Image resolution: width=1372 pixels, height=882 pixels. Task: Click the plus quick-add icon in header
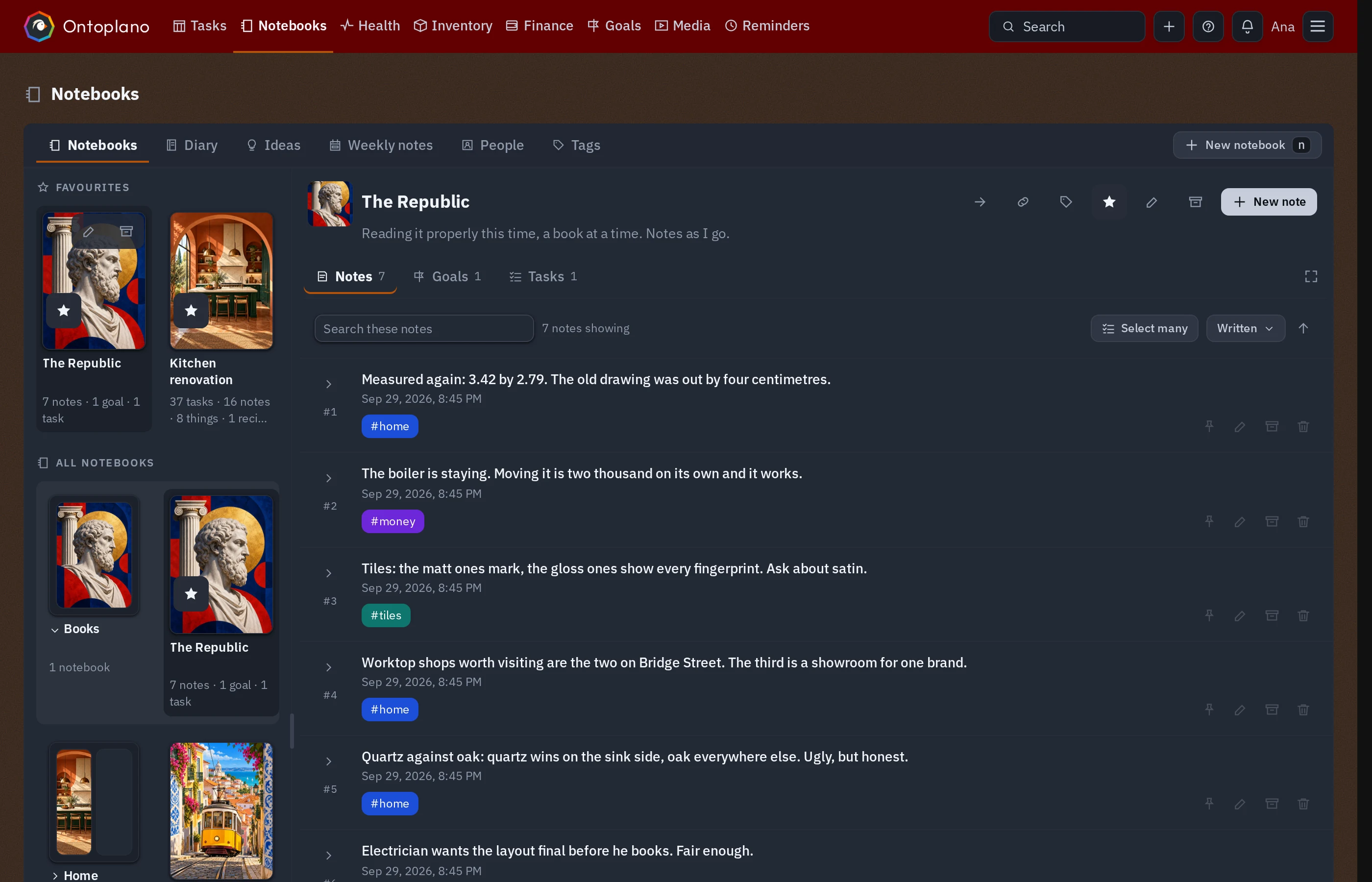pos(1169,26)
